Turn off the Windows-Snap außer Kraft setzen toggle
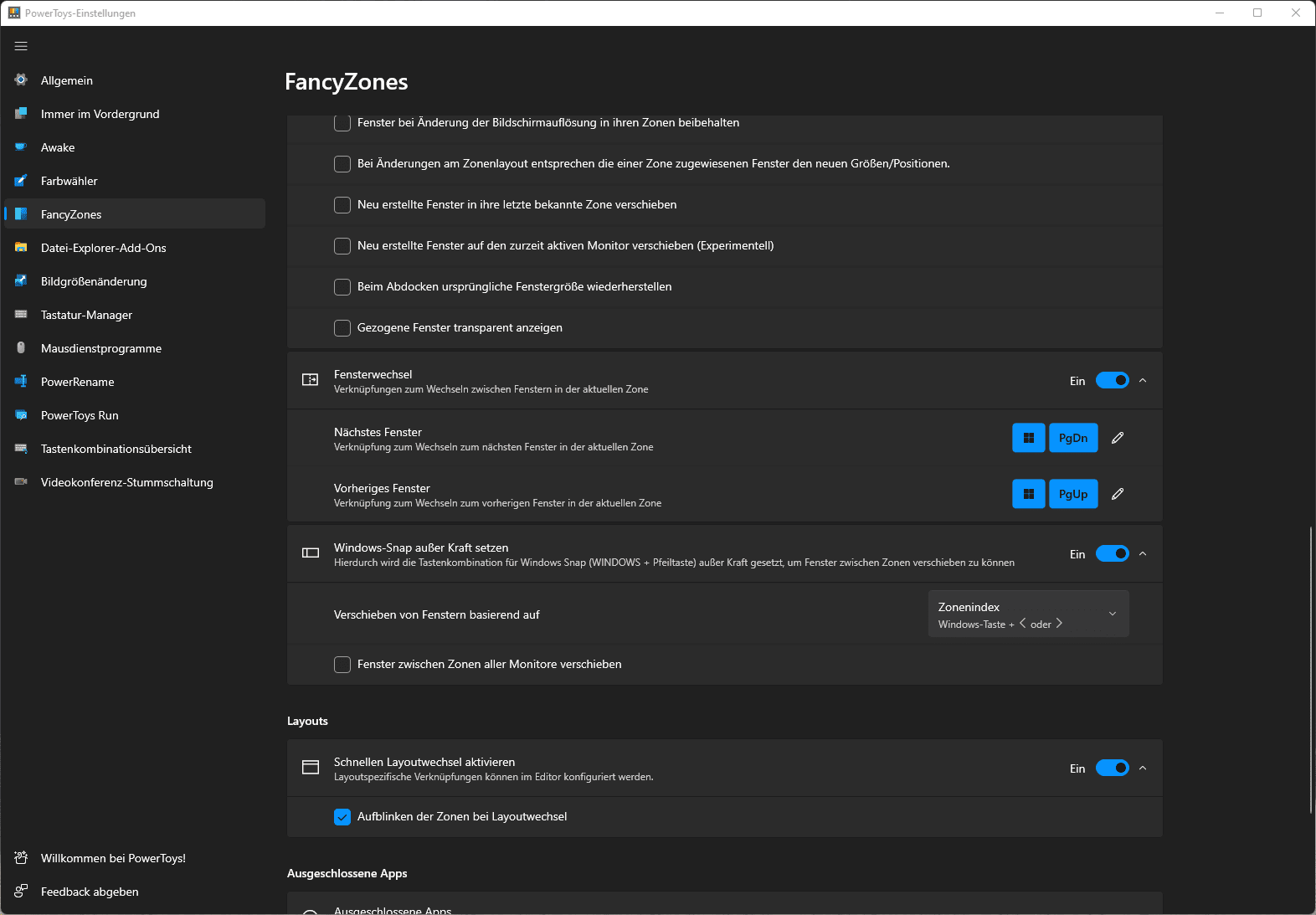Screen dimensions: 1316x915 [1113, 553]
